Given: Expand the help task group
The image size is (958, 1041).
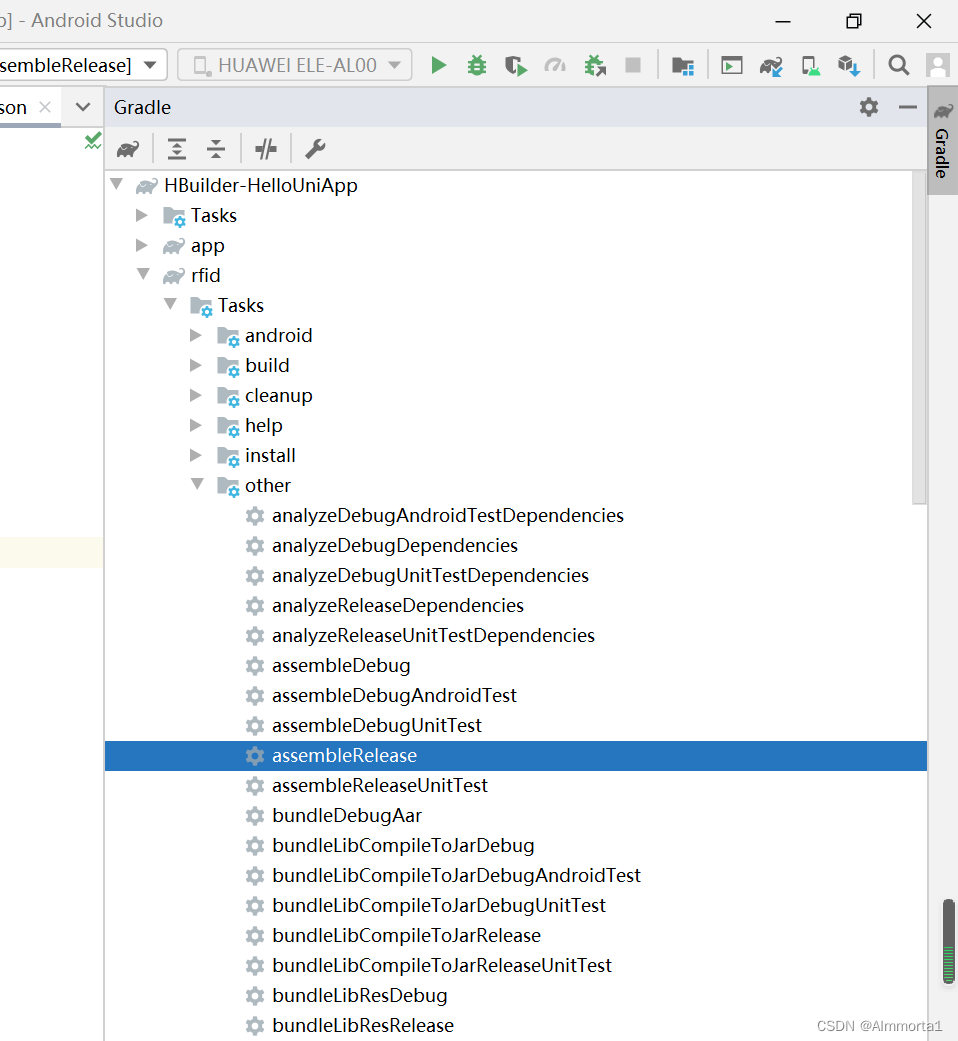Looking at the screenshot, I should click(x=196, y=425).
